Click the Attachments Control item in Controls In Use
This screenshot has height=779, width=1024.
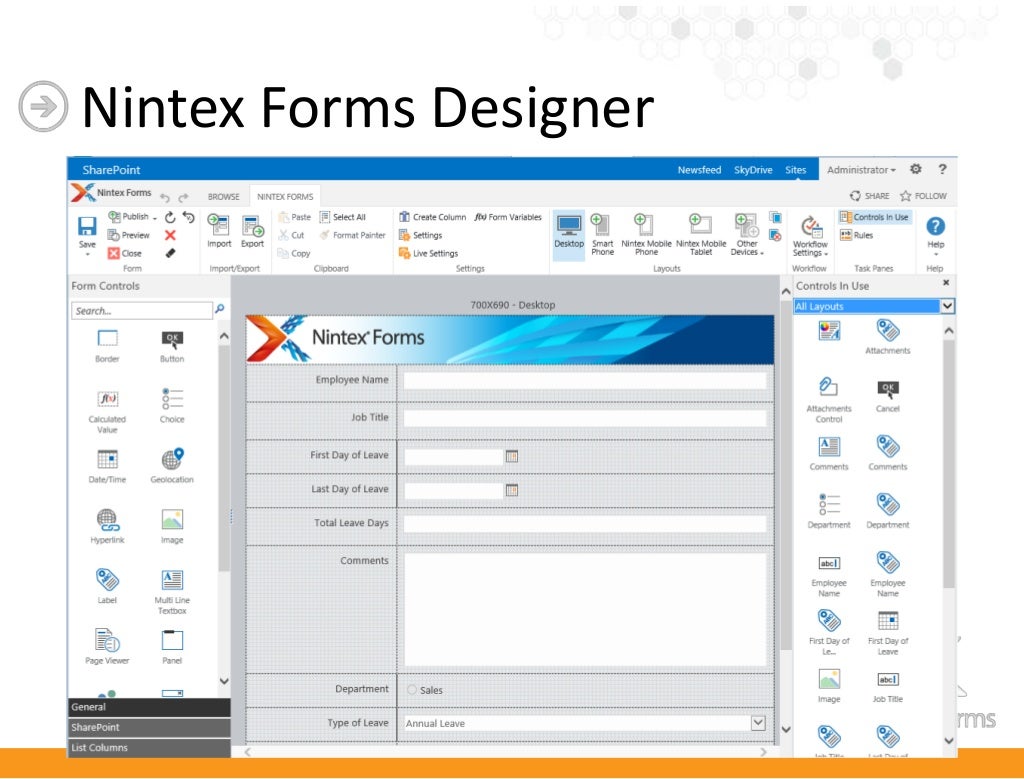pyautogui.click(x=829, y=400)
